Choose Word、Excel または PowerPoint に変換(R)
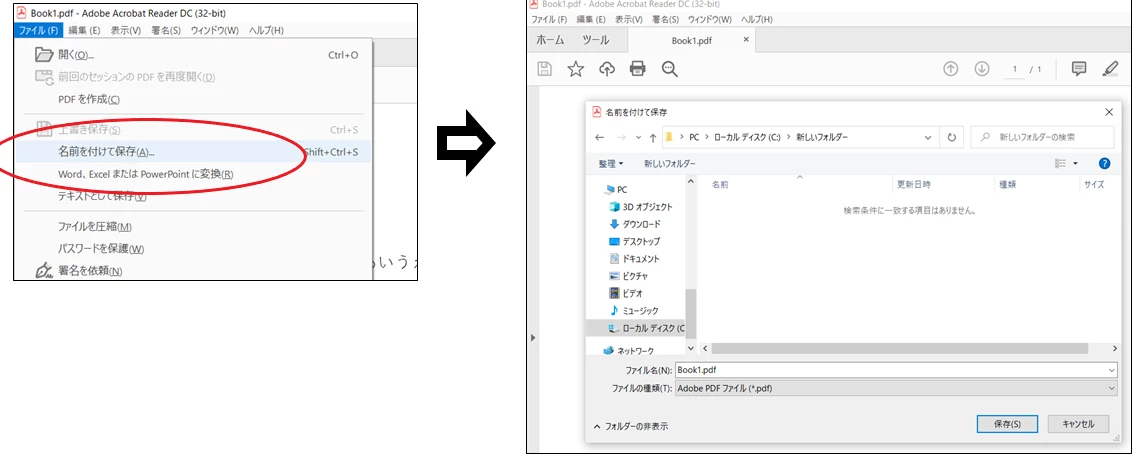The height and width of the screenshot is (459, 1138). (195, 174)
